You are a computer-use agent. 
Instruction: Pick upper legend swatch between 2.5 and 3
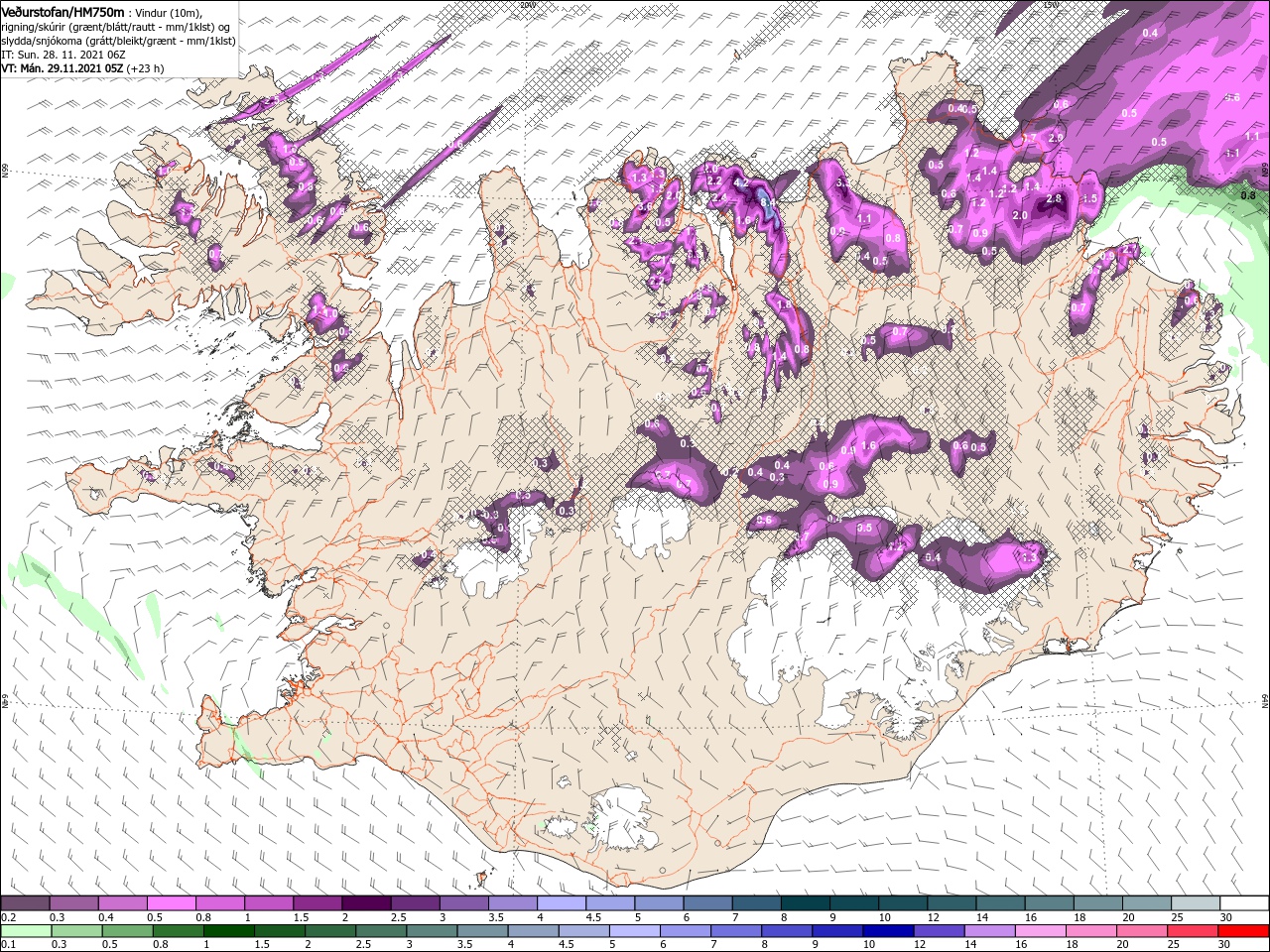point(415,903)
